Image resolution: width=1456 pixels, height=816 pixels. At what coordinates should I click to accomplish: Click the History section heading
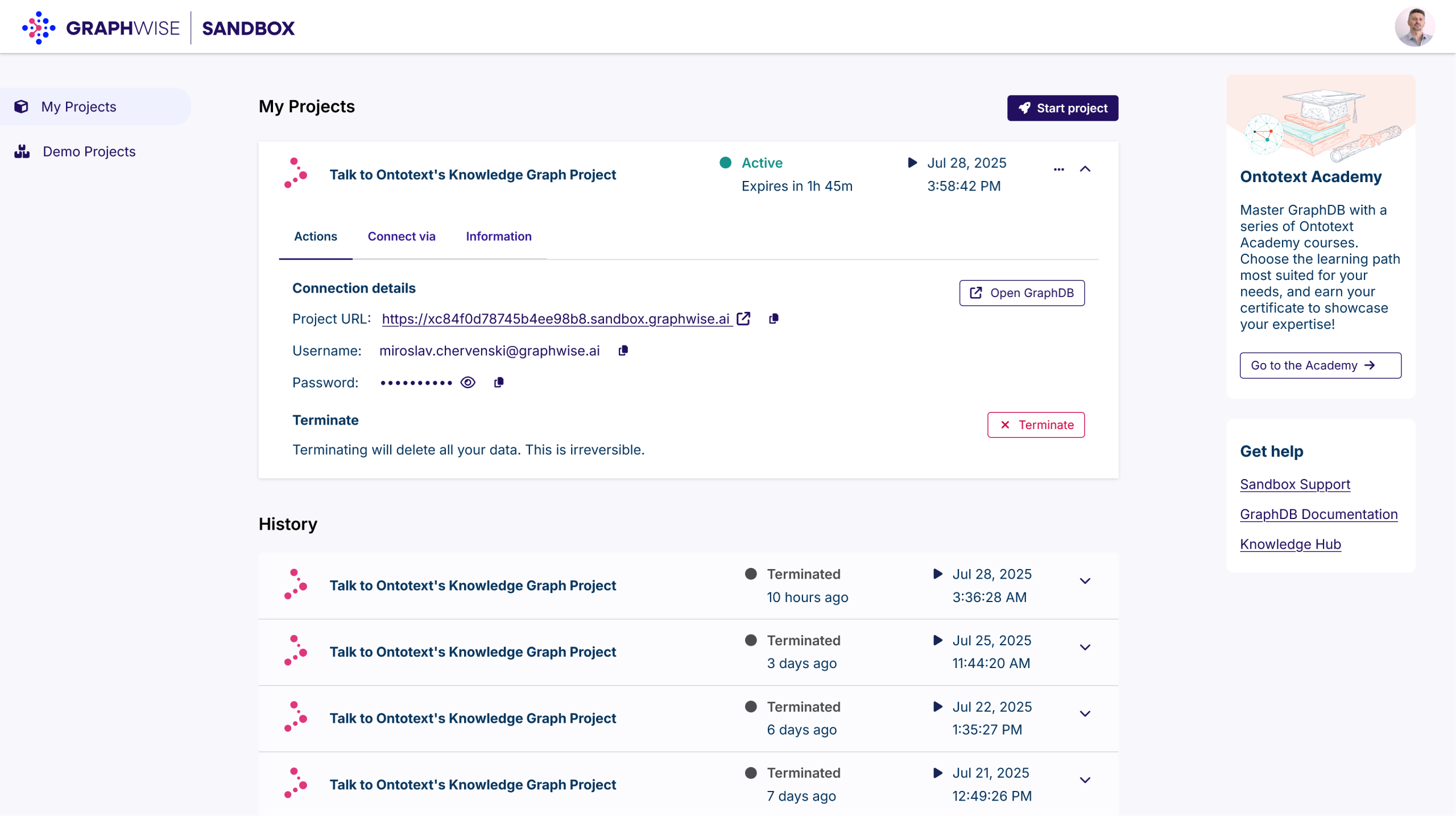[288, 524]
